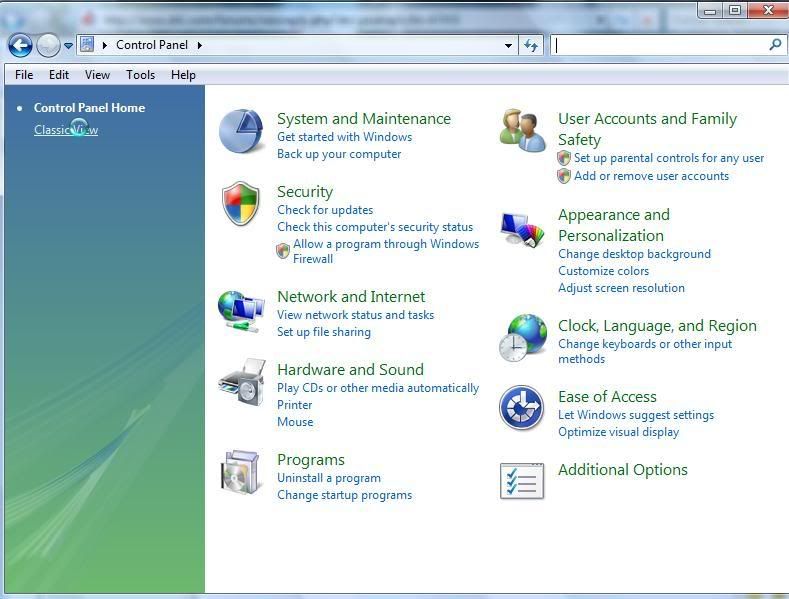789x599 pixels.
Task: Click the Hardware and Sound printer icon
Action: click(242, 383)
